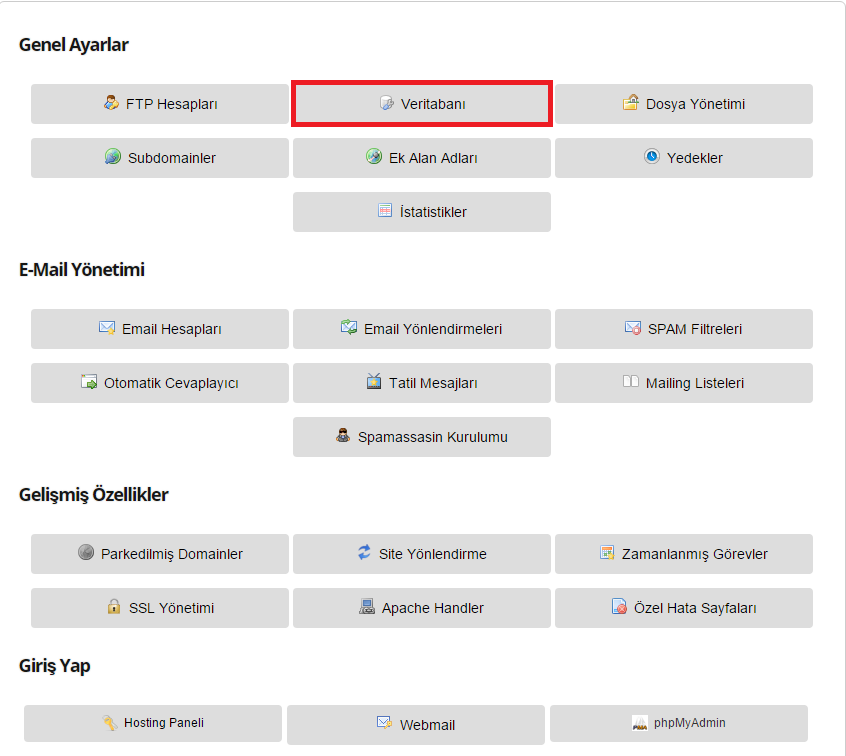
Task: Click the Email Hesapları envelope icon
Action: coord(107,328)
